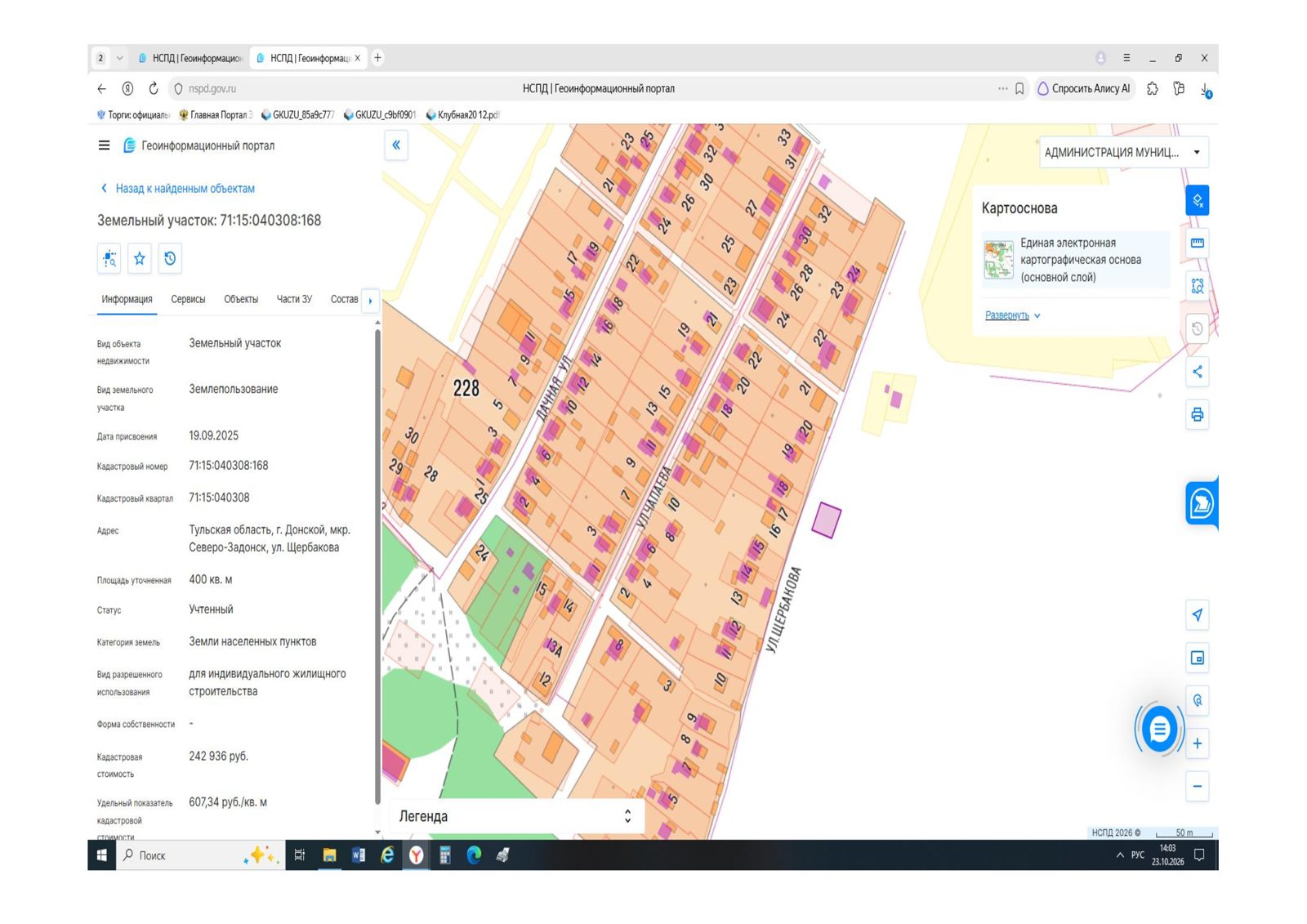1307x924 pixels.
Task: Open the browser tab list chevron
Action: (x=120, y=58)
